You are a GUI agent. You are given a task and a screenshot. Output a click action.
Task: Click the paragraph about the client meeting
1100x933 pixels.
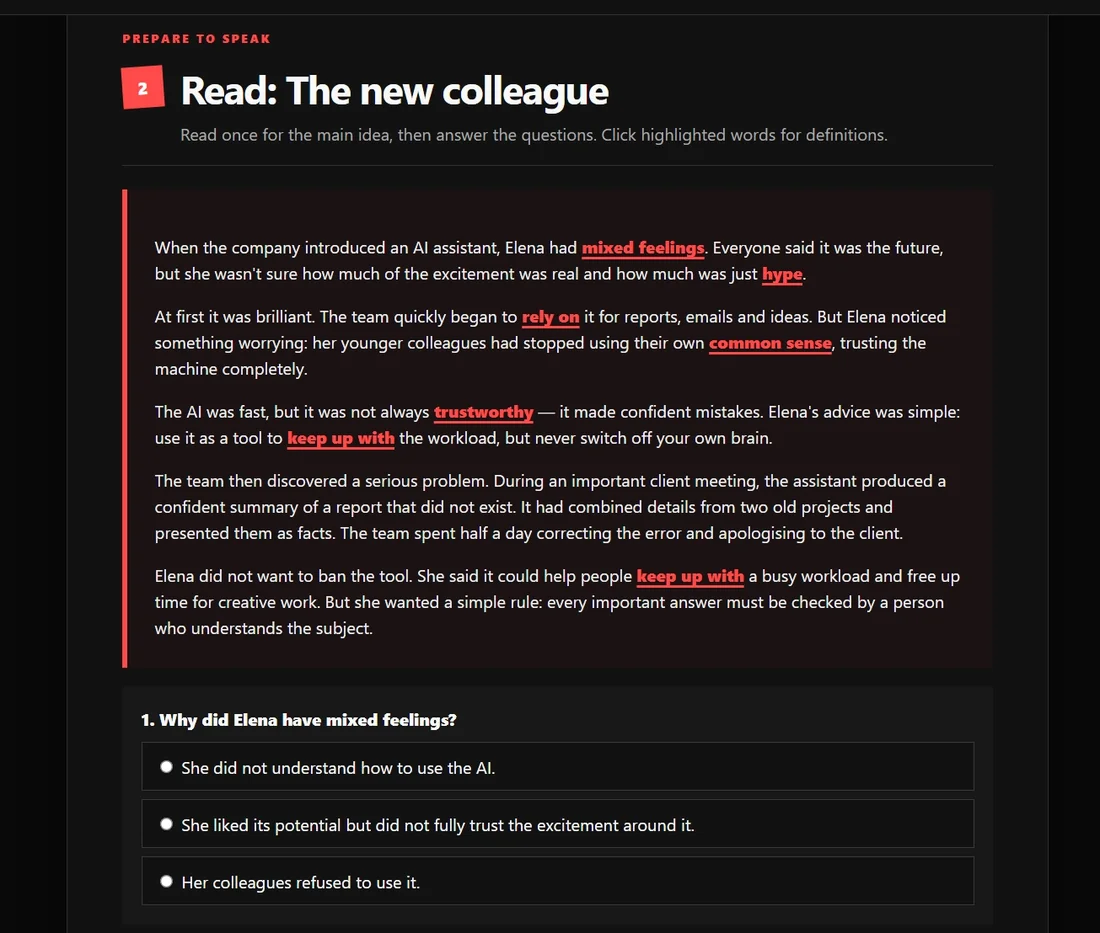click(551, 507)
